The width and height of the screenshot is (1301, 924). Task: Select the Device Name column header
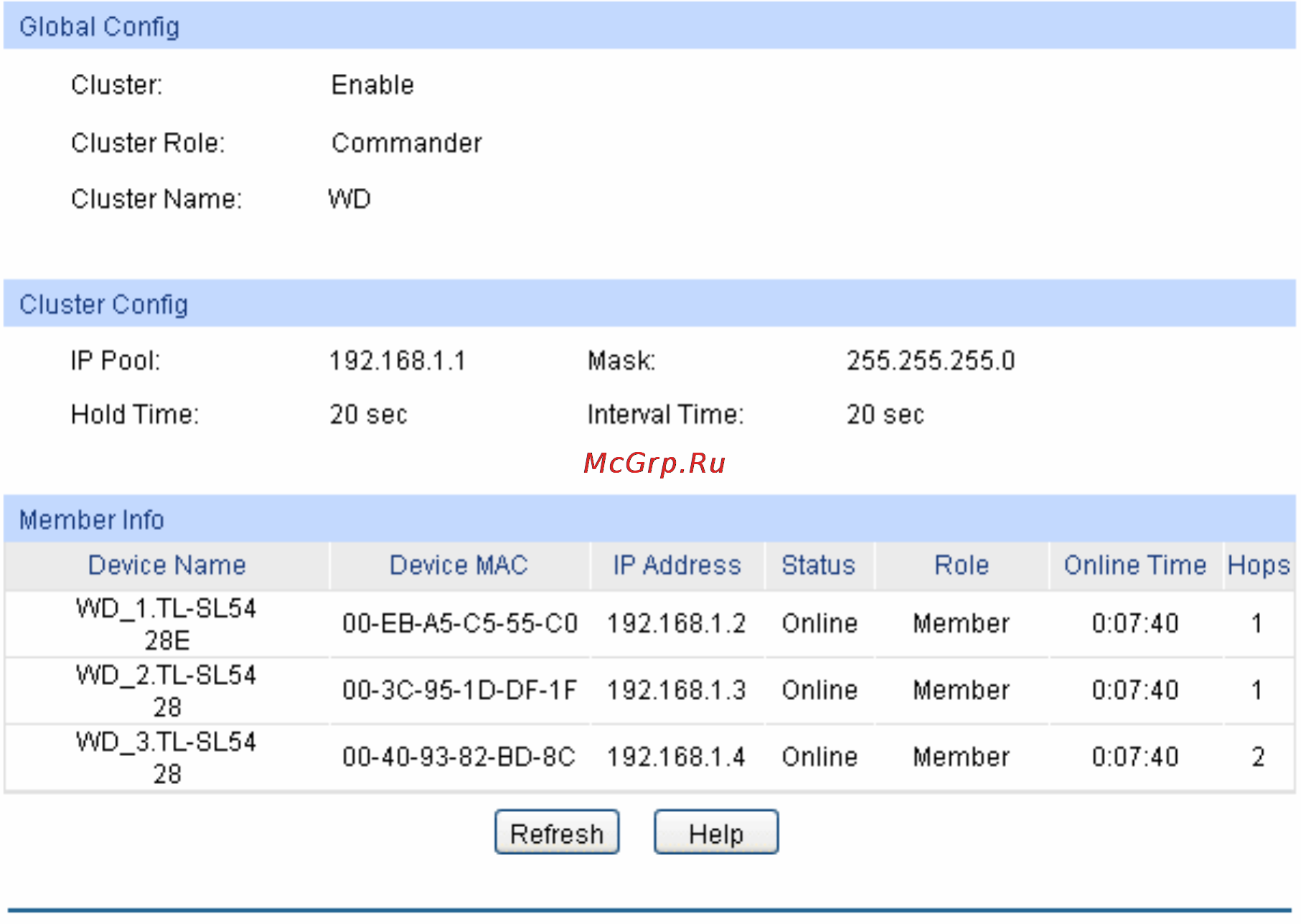[166, 565]
